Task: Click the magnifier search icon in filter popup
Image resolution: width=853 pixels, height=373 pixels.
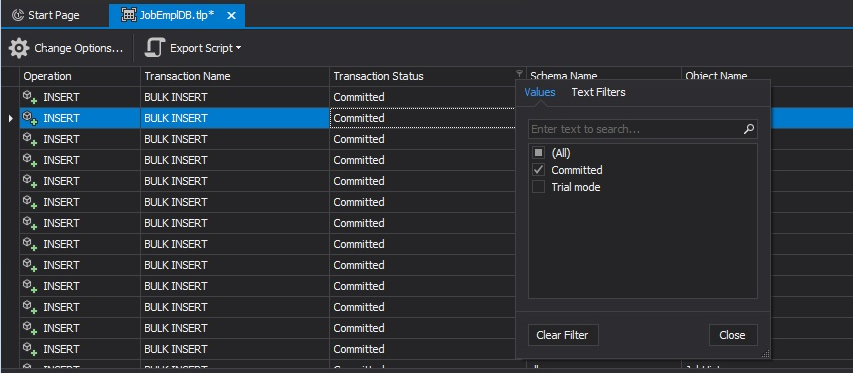Action: pyautogui.click(x=749, y=129)
